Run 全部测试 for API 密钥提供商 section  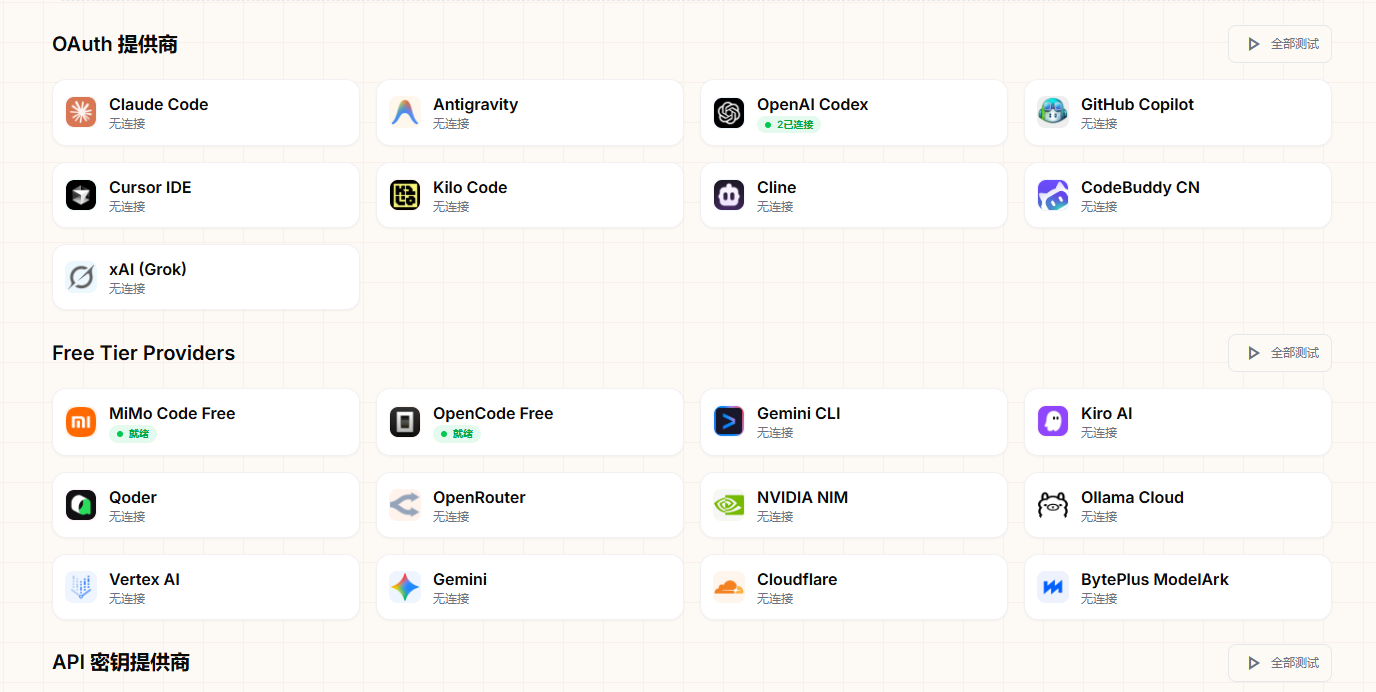[1280, 663]
